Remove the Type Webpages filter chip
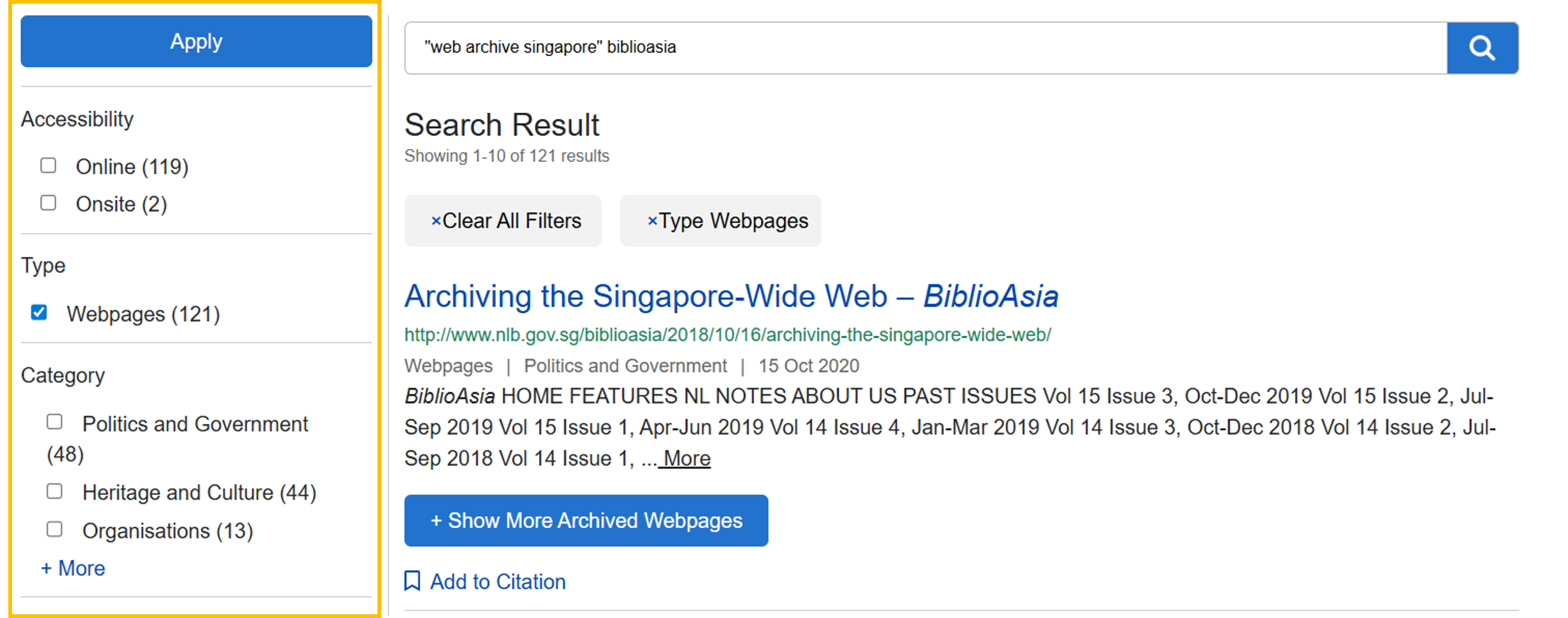Viewport: 1568px width, 618px height. click(x=652, y=221)
